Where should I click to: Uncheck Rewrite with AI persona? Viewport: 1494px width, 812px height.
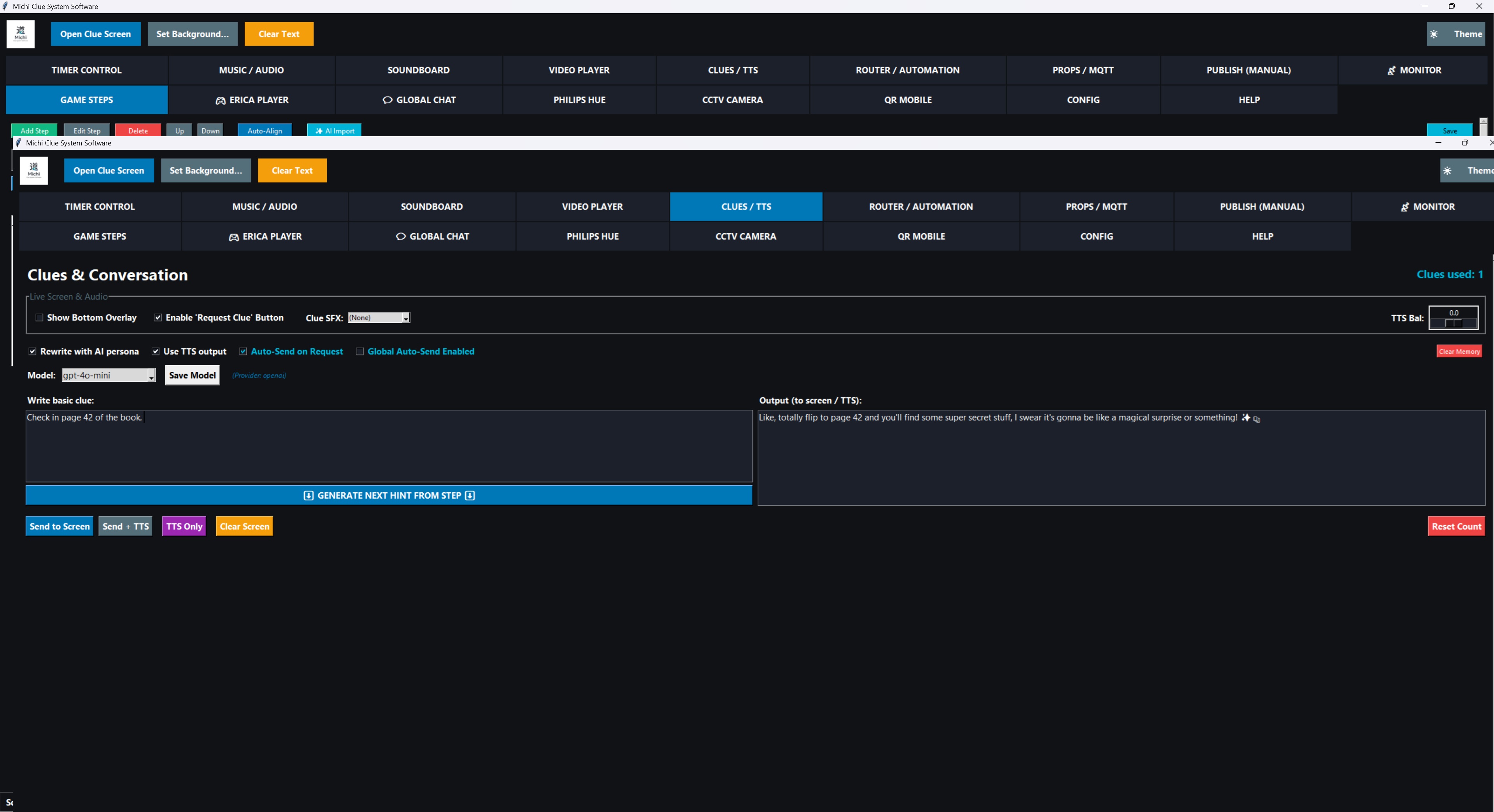[32, 351]
